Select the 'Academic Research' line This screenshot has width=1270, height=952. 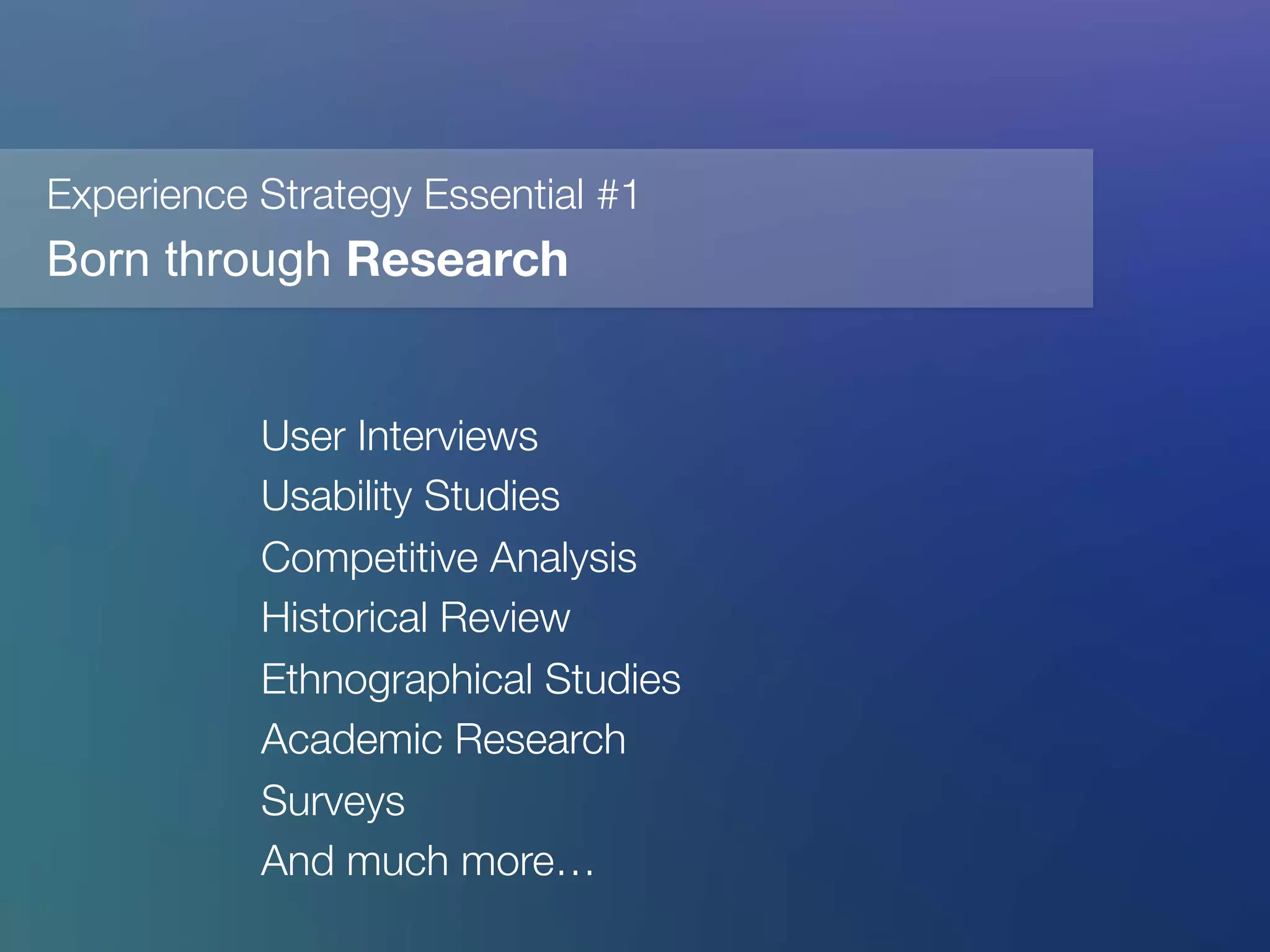coord(443,739)
